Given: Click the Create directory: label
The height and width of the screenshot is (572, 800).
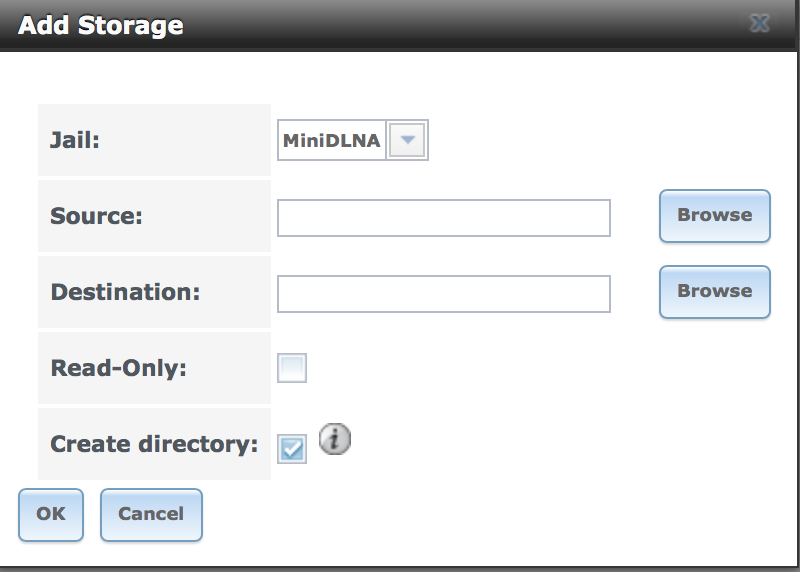Looking at the screenshot, I should [x=154, y=444].
